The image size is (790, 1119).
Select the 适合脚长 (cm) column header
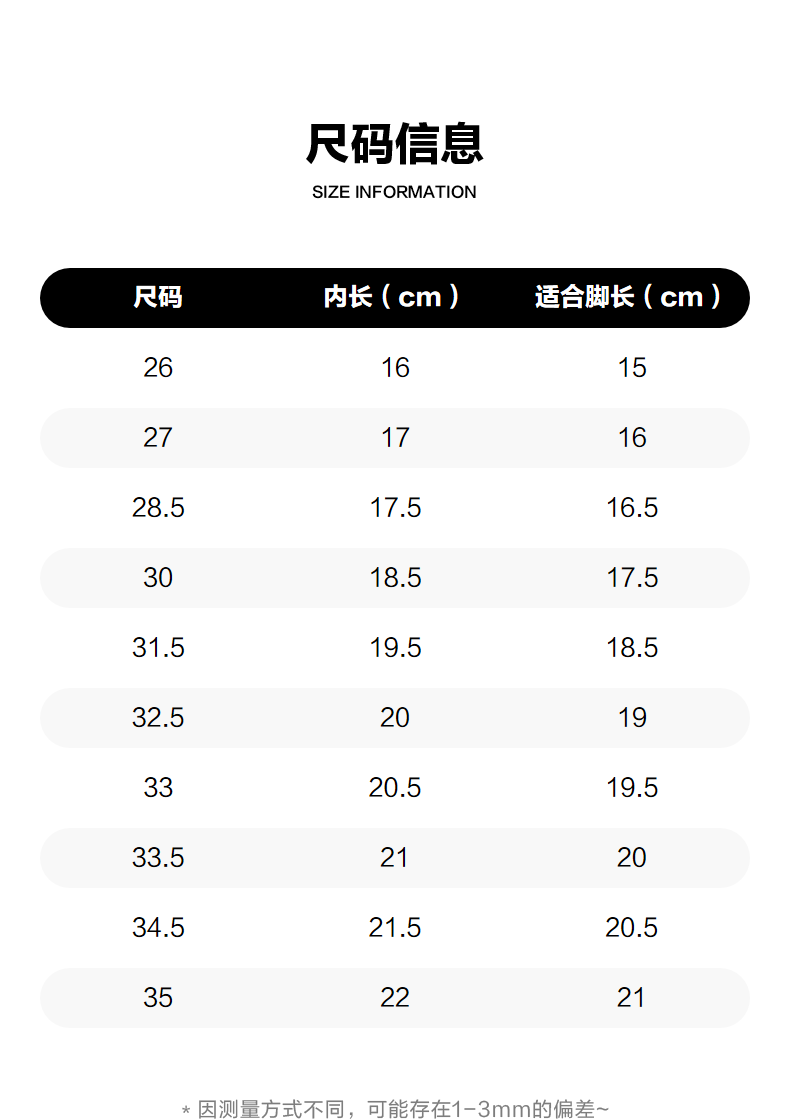point(630,297)
